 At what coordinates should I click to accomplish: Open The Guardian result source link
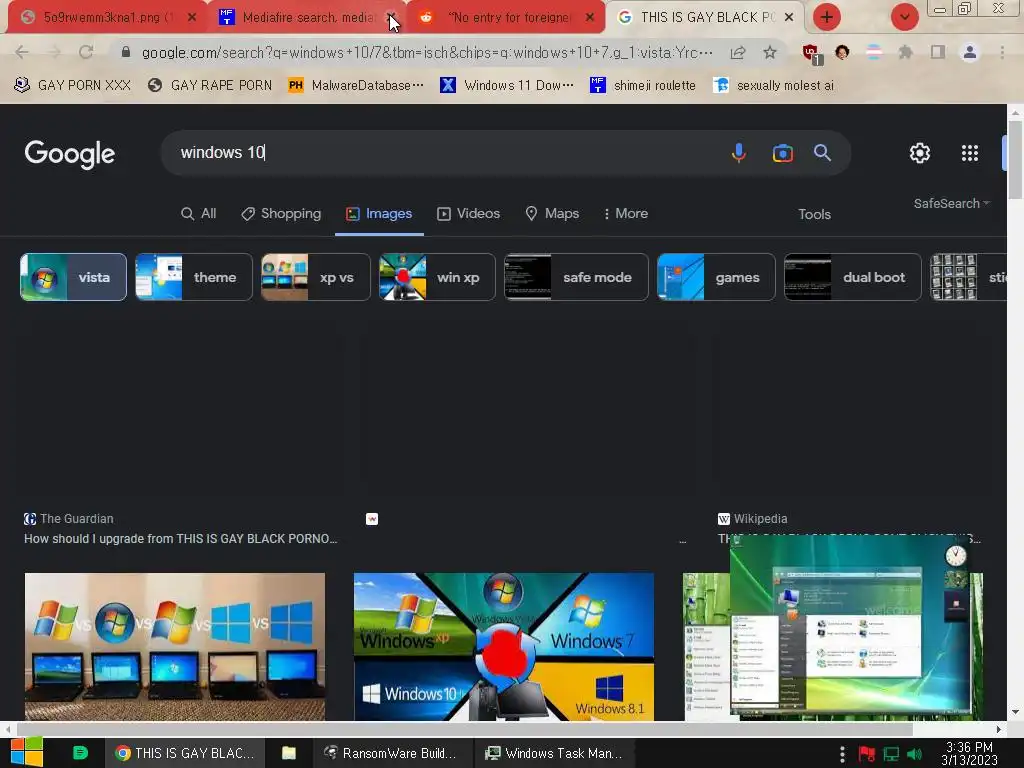click(69, 519)
